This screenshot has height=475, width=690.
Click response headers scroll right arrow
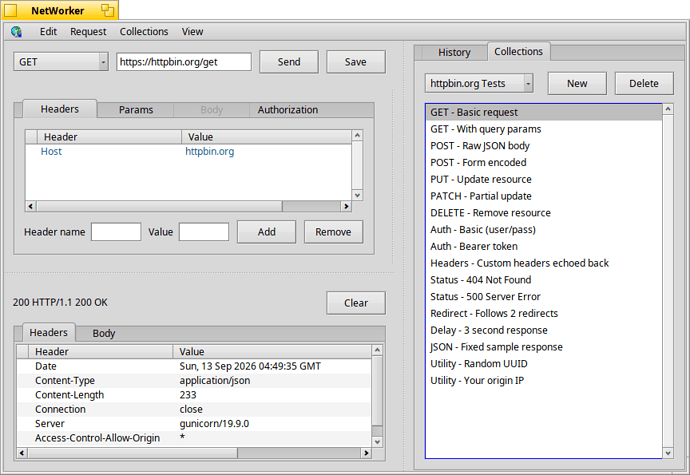(x=366, y=453)
